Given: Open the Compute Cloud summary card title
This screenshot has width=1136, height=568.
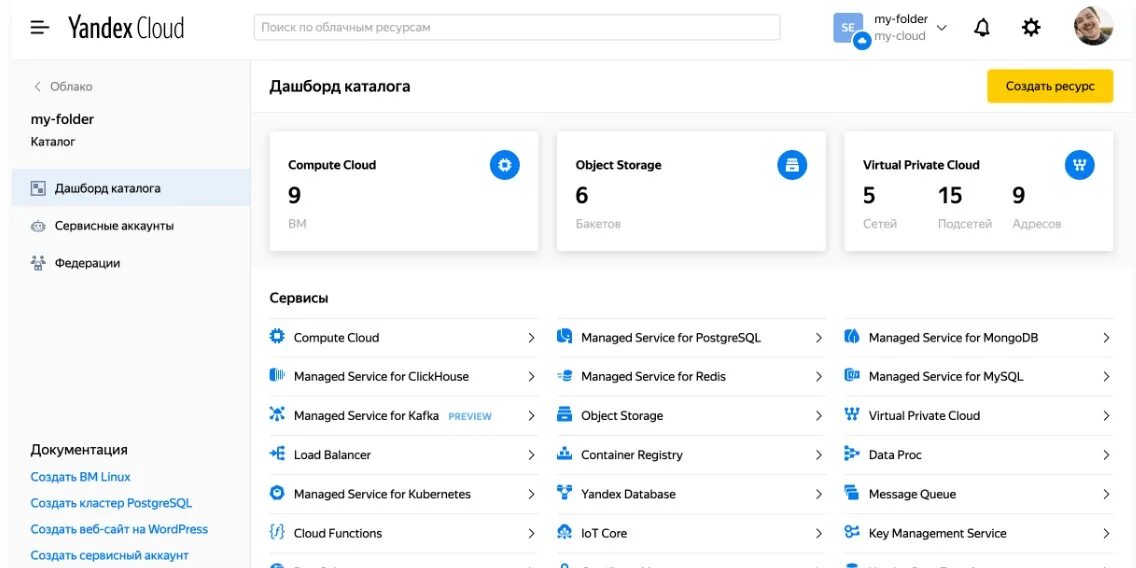Looking at the screenshot, I should [x=332, y=165].
